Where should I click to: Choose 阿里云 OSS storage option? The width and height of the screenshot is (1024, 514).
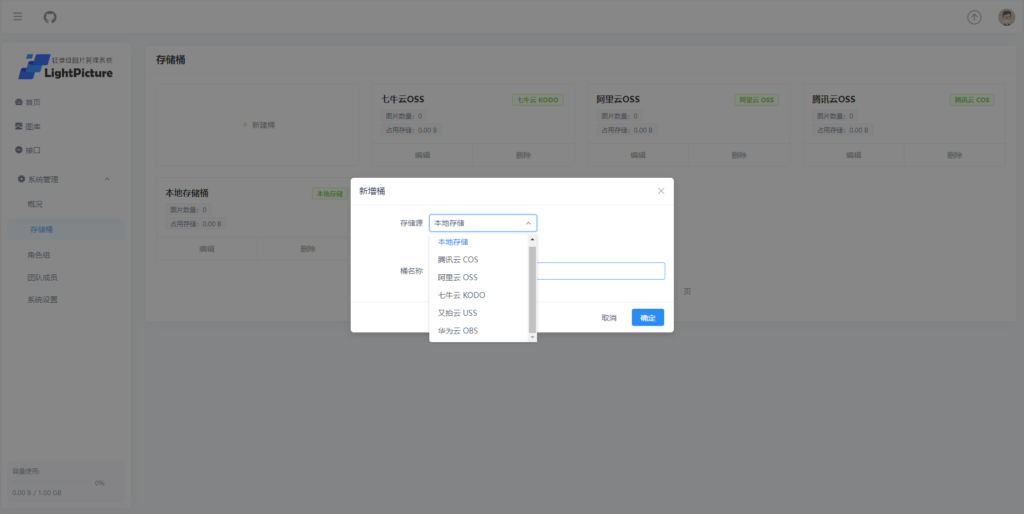click(x=458, y=277)
